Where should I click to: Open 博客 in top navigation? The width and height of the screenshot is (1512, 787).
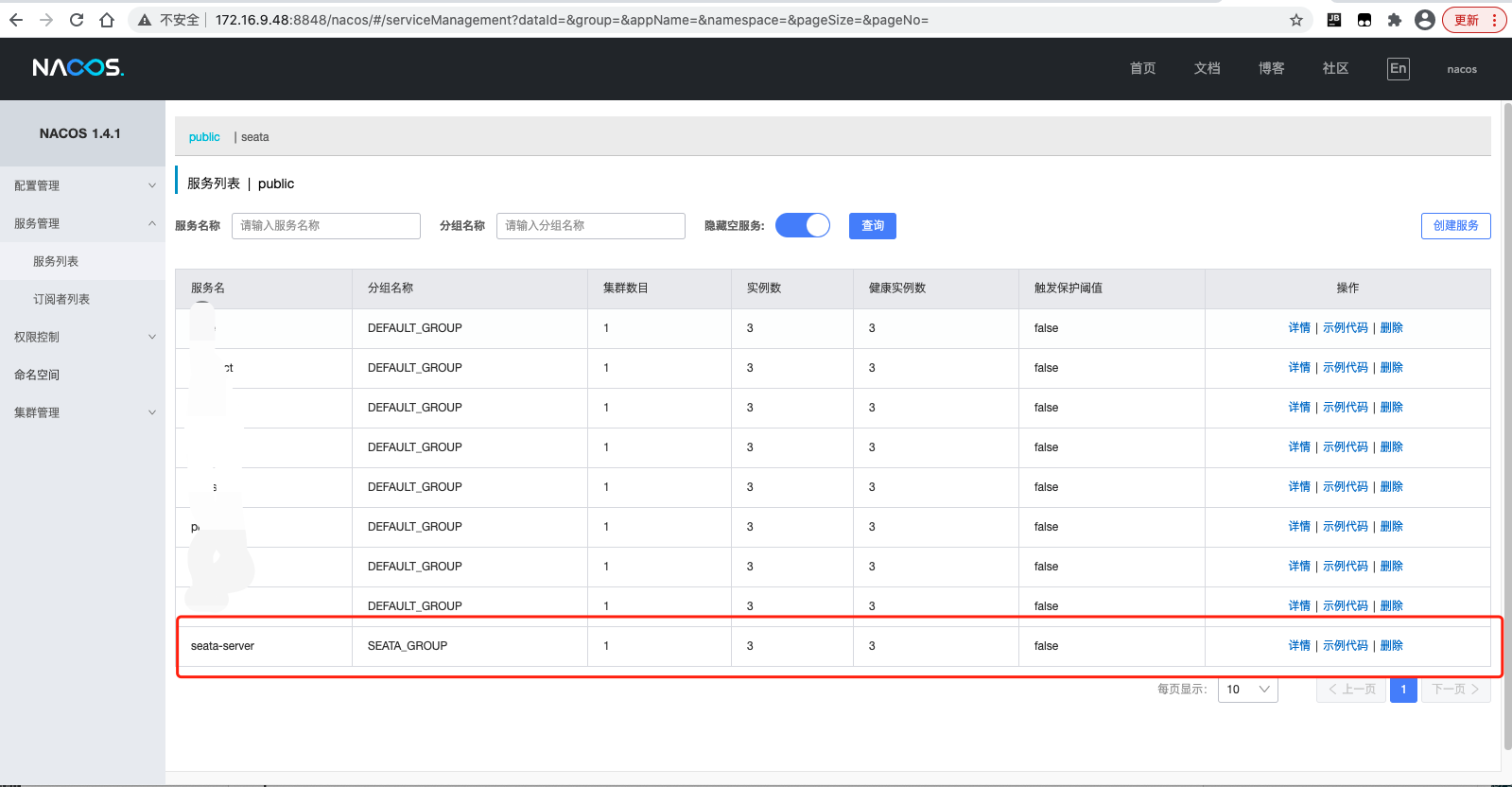pyautogui.click(x=1272, y=69)
